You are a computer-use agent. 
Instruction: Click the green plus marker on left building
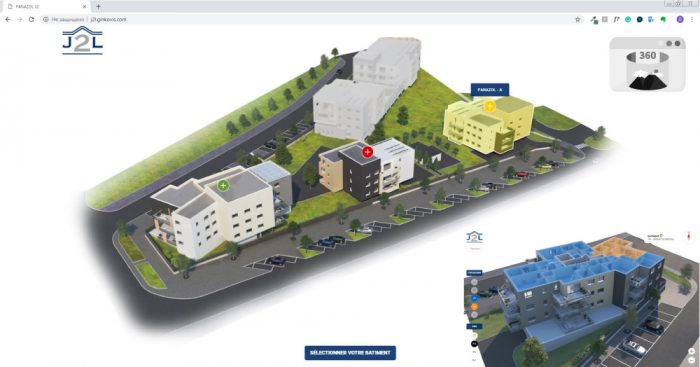[223, 185]
